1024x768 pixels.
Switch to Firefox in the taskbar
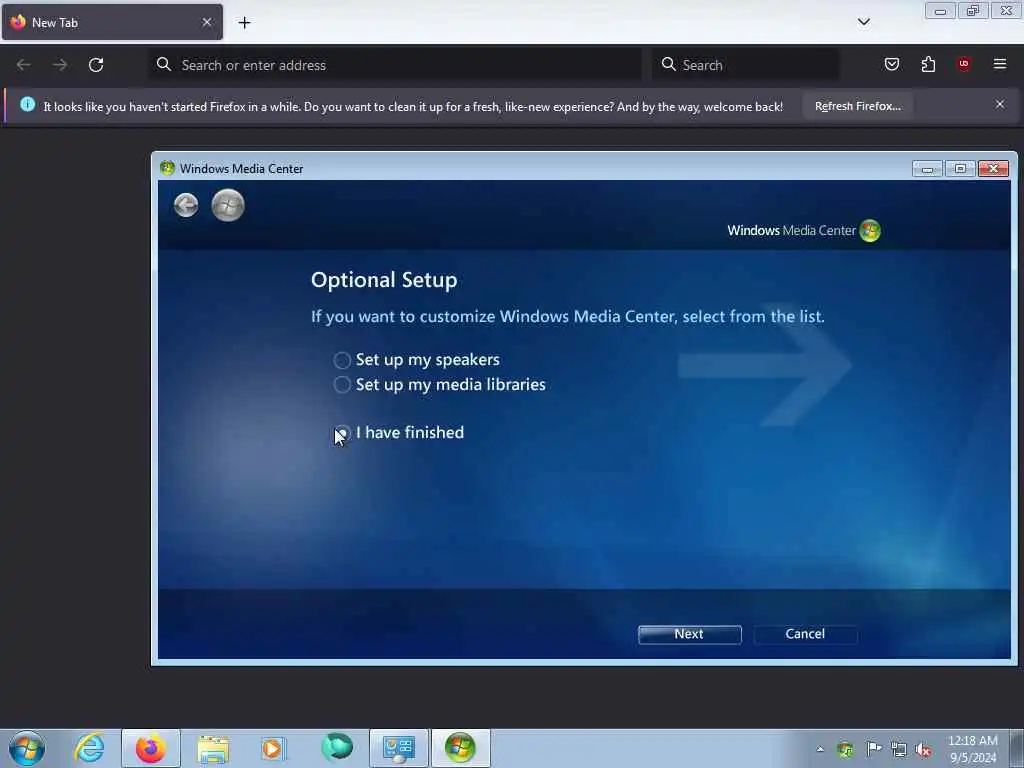point(151,748)
